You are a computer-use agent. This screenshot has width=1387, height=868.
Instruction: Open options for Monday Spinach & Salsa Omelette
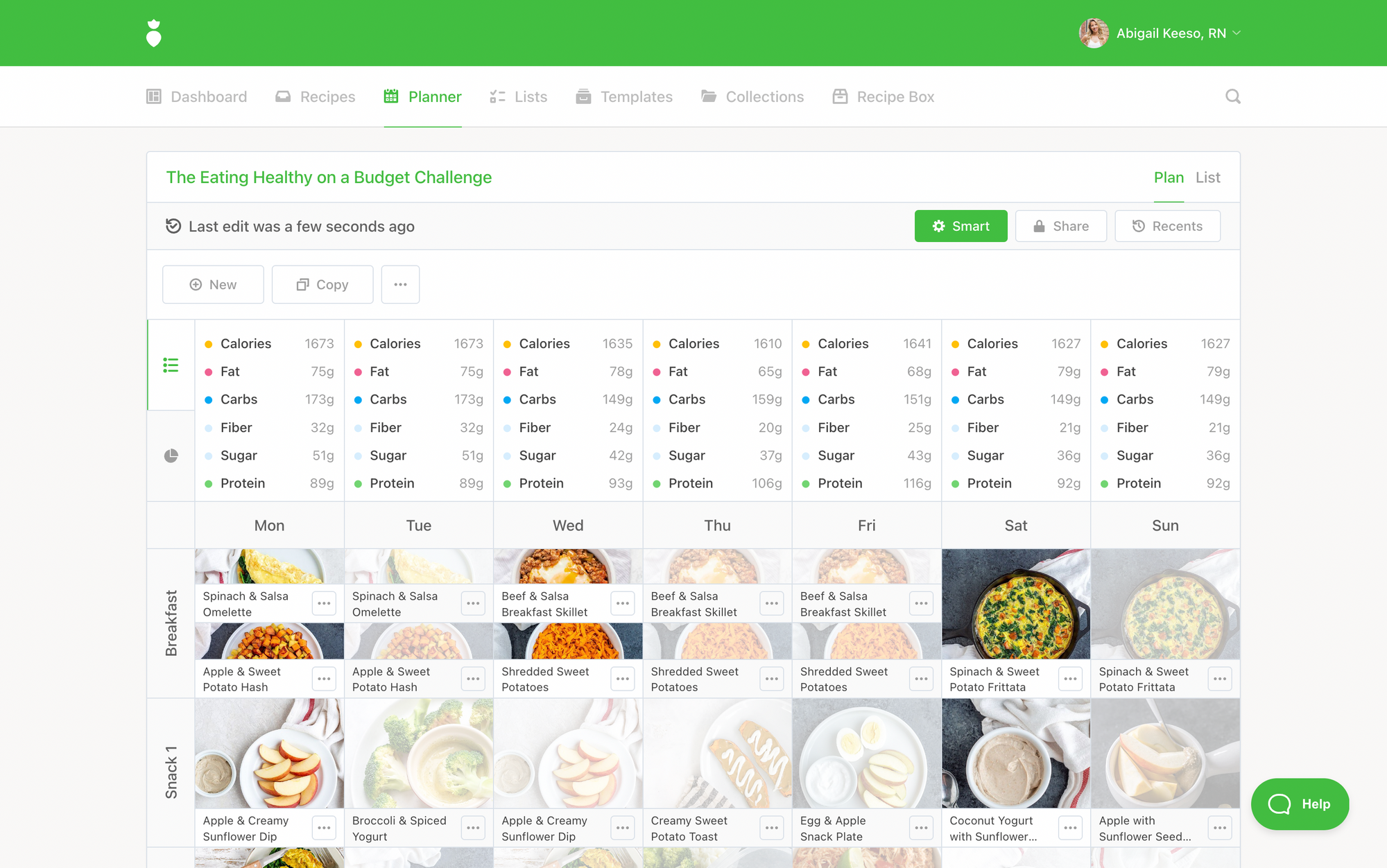pyautogui.click(x=324, y=603)
